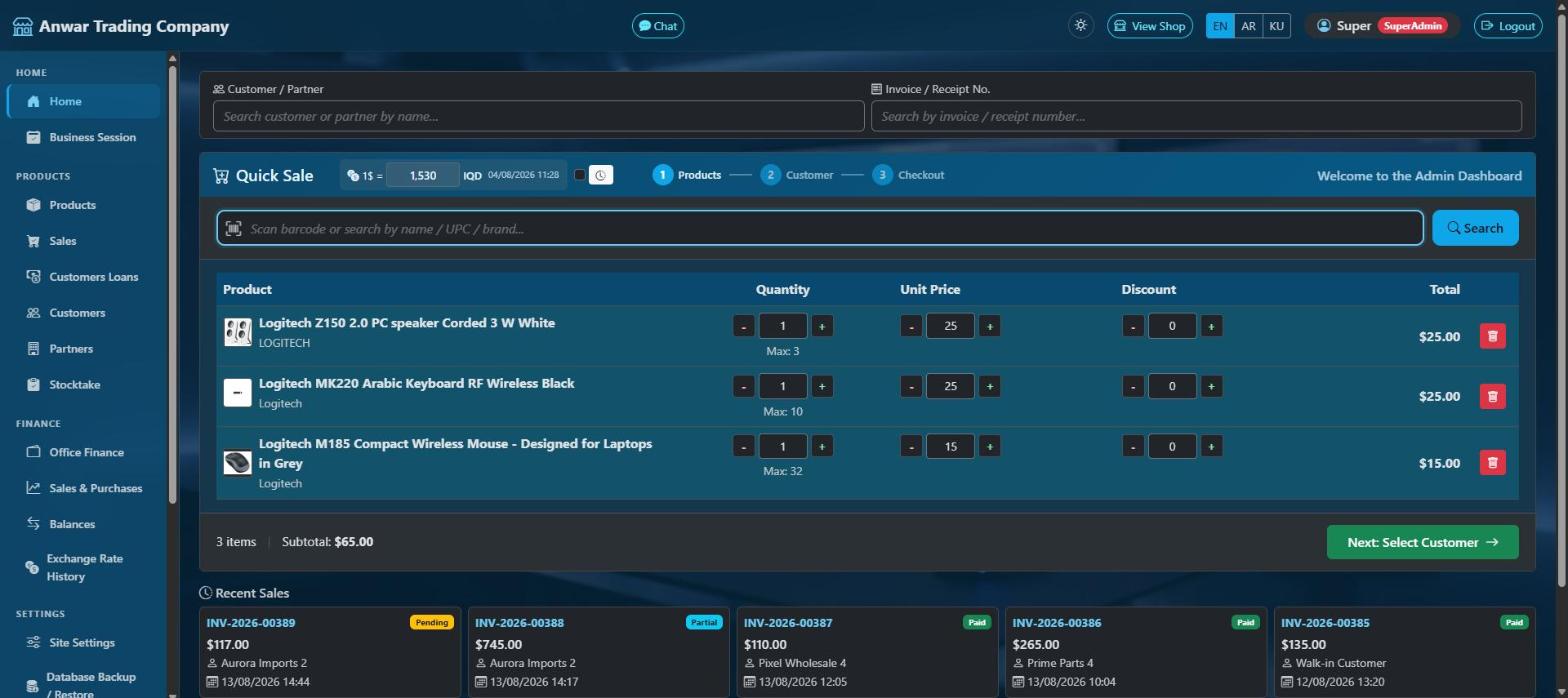Click the barcode scanner icon in search
The width and height of the screenshot is (1568, 698).
point(233,229)
